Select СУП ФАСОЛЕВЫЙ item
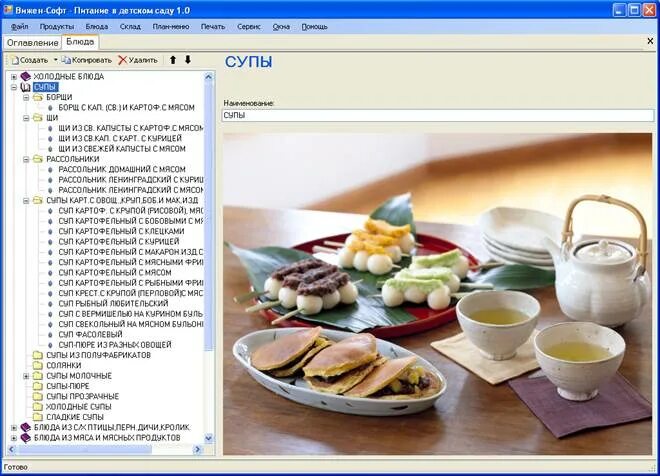The image size is (660, 476). [x=90, y=335]
